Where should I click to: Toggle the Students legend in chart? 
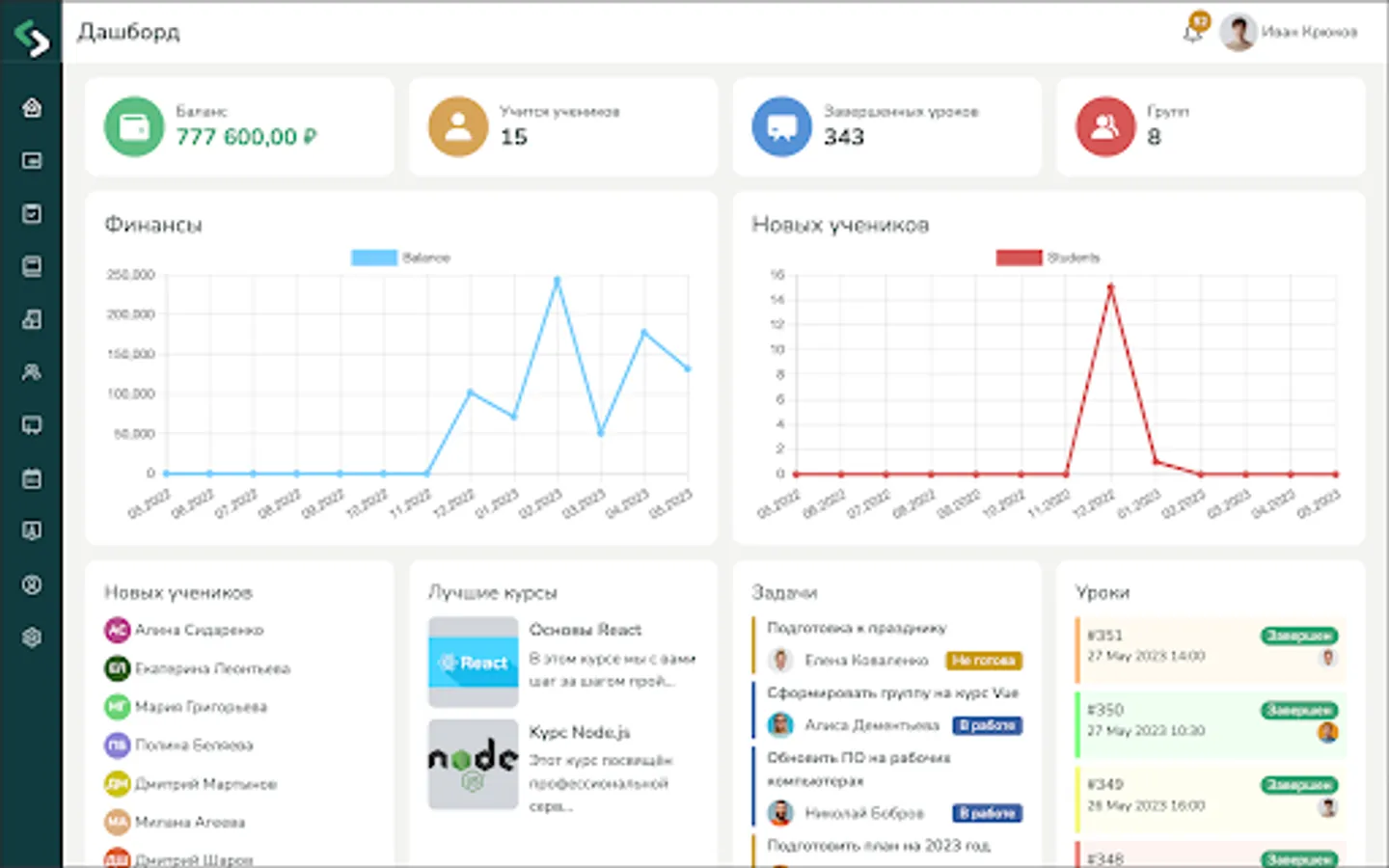click(1048, 258)
